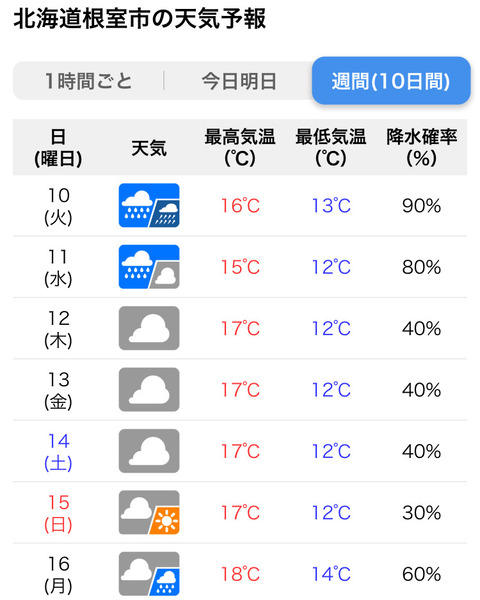The height and width of the screenshot is (600, 480).
Task: Click the 90% precipitation value
Action: (421, 206)
